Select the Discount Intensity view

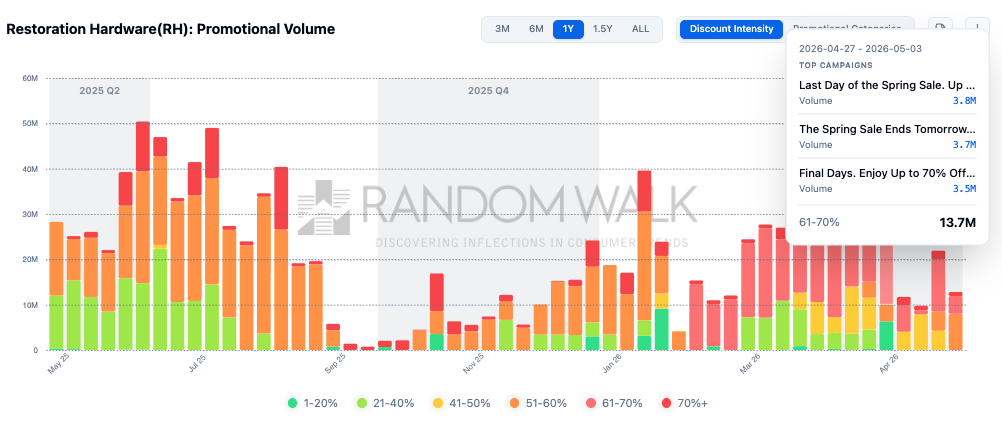point(731,29)
